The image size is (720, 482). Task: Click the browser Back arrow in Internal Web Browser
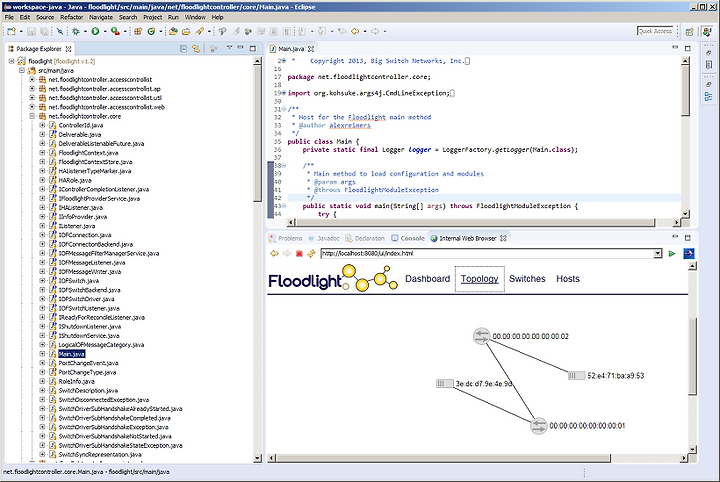(274, 253)
